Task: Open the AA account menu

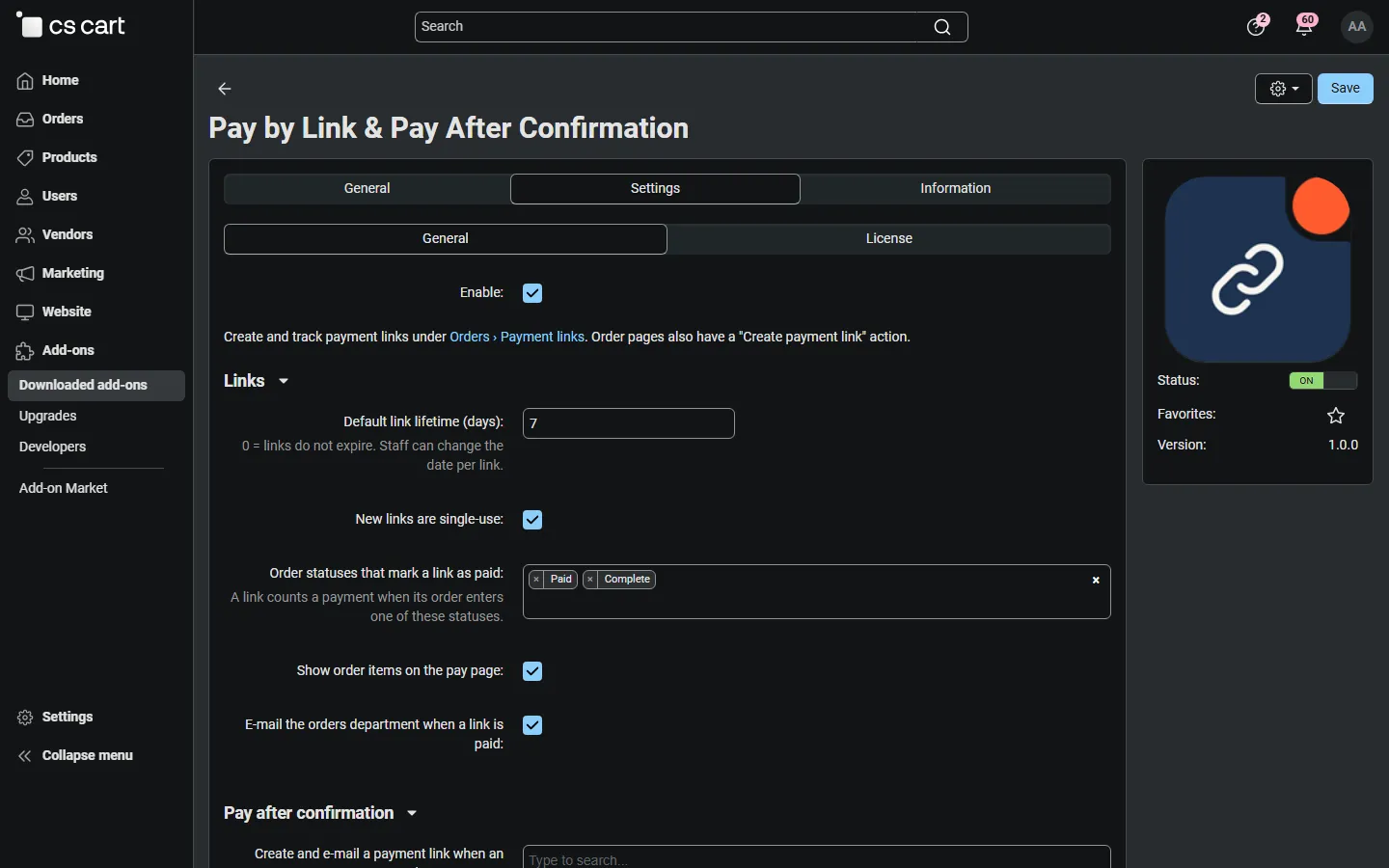Action: 1357,27
